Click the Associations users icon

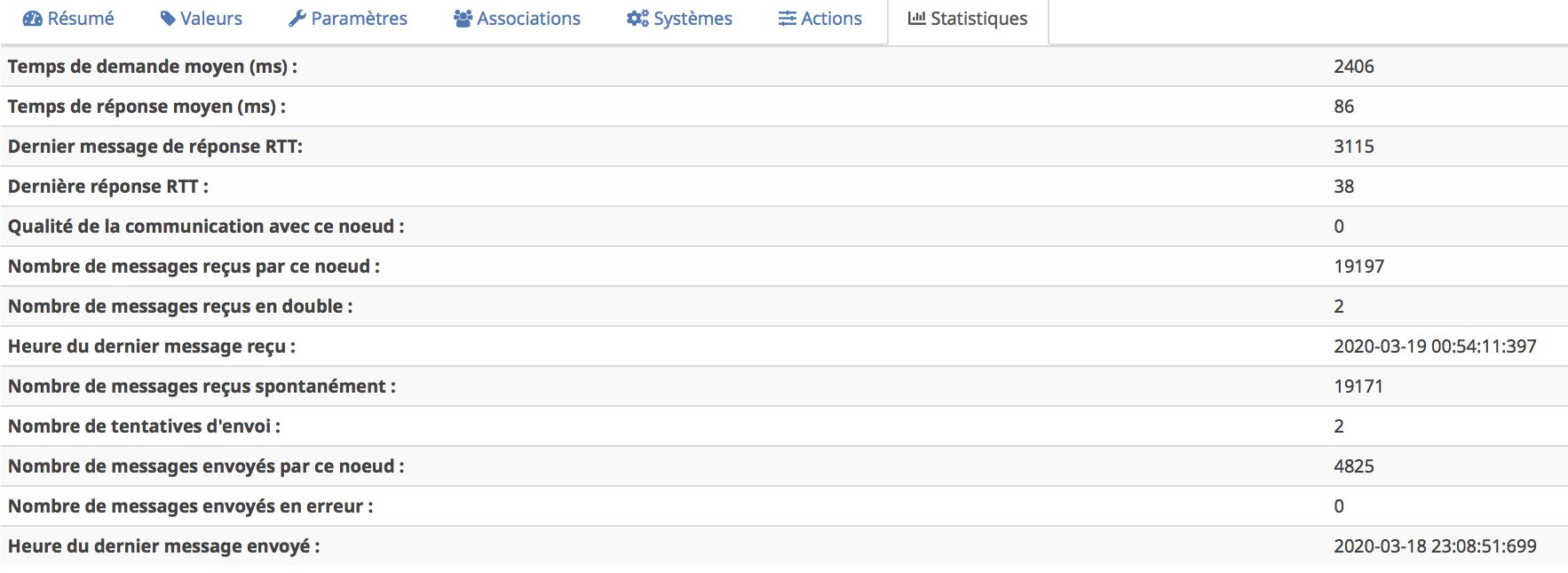tap(463, 19)
